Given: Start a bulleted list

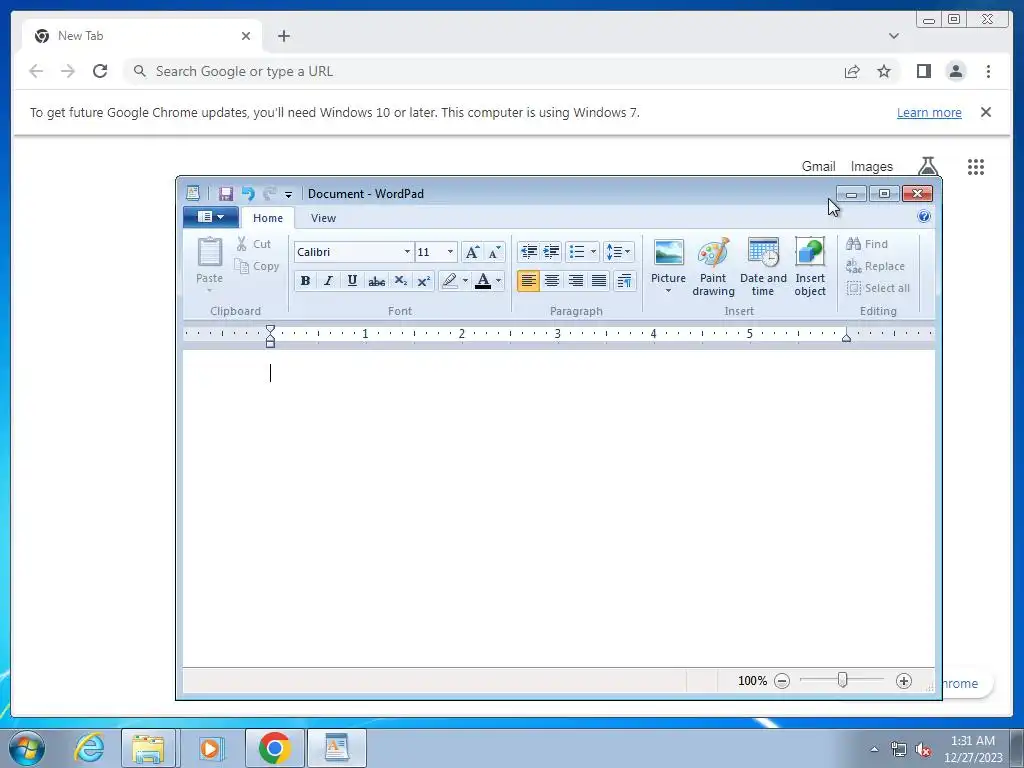Looking at the screenshot, I should (577, 251).
